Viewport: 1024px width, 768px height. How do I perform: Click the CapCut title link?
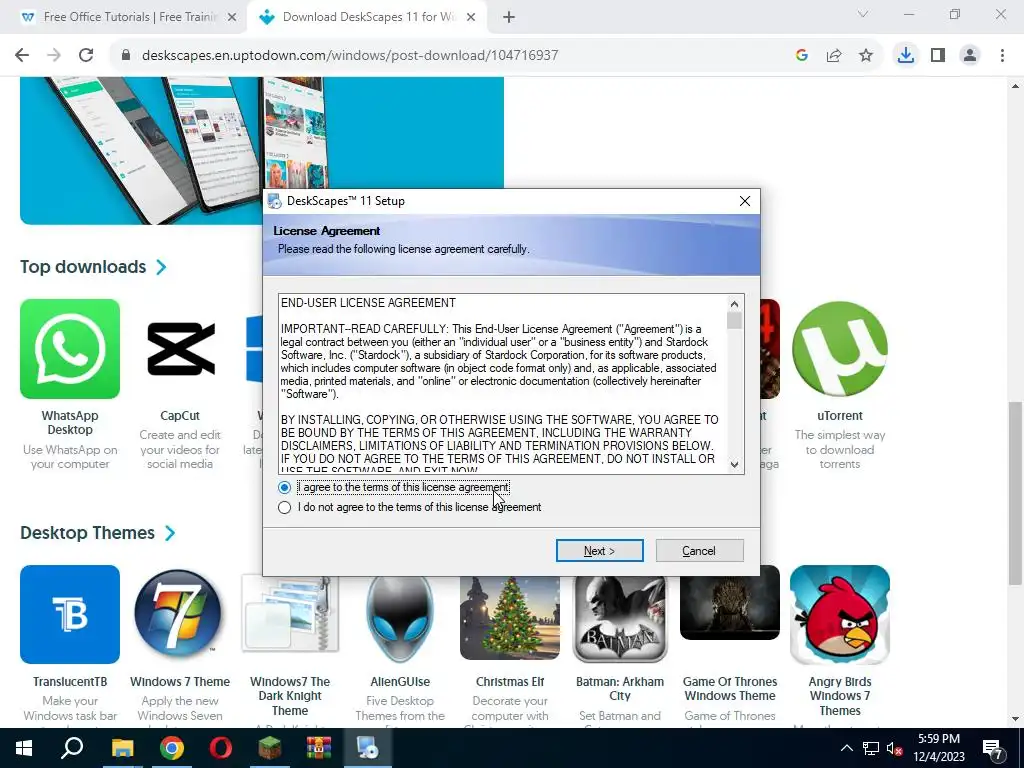coord(180,416)
